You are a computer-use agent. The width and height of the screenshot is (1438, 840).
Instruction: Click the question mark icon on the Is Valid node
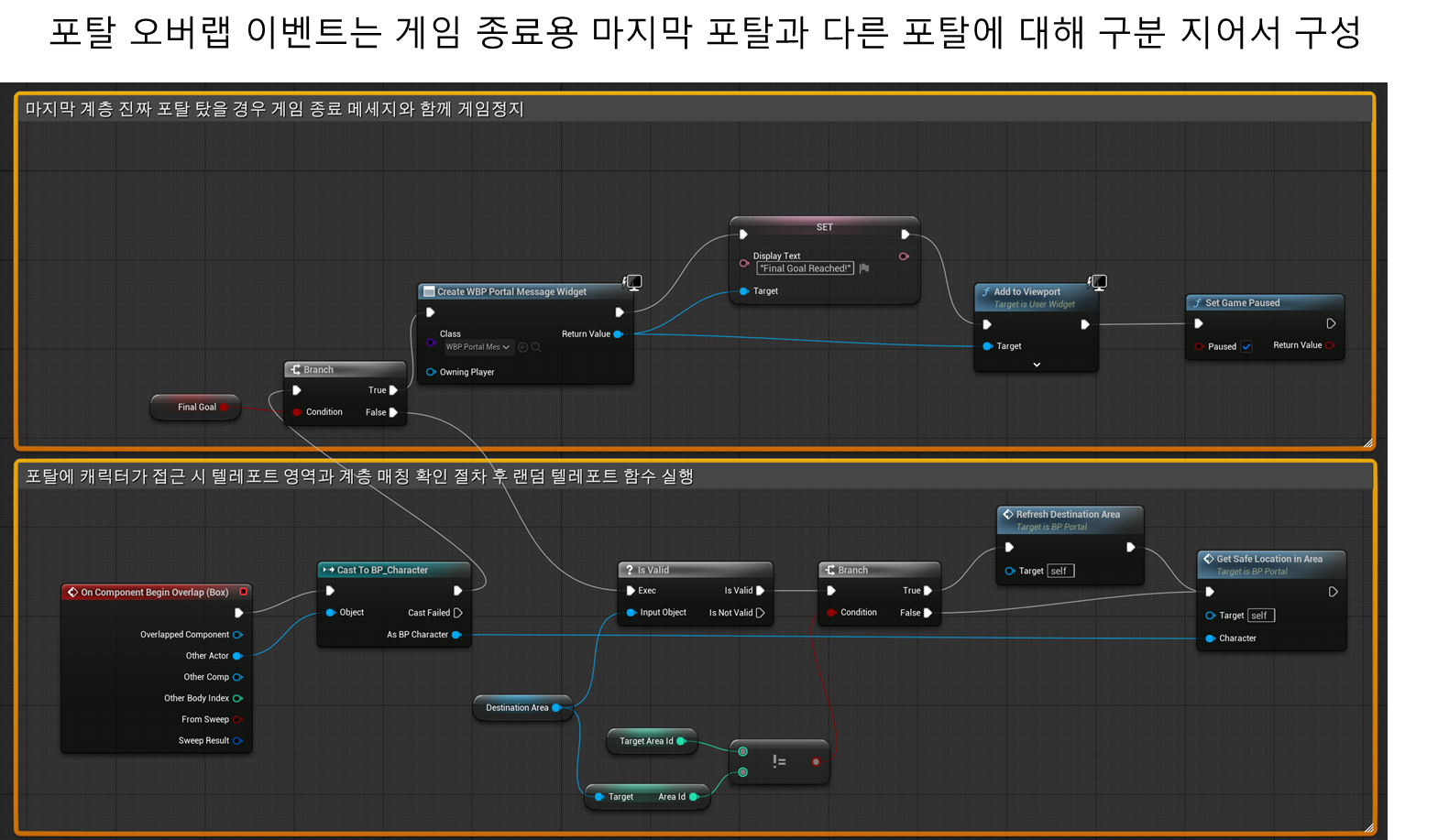(x=630, y=570)
